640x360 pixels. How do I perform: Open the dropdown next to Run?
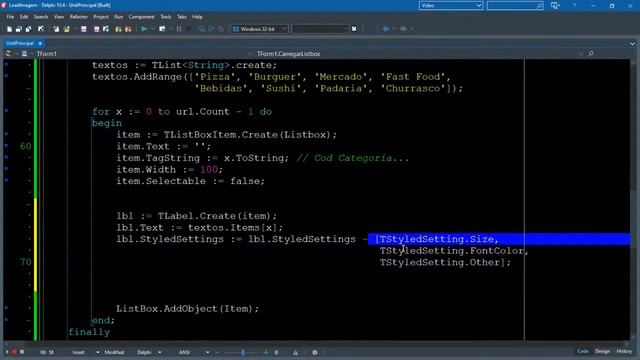pos(153,29)
